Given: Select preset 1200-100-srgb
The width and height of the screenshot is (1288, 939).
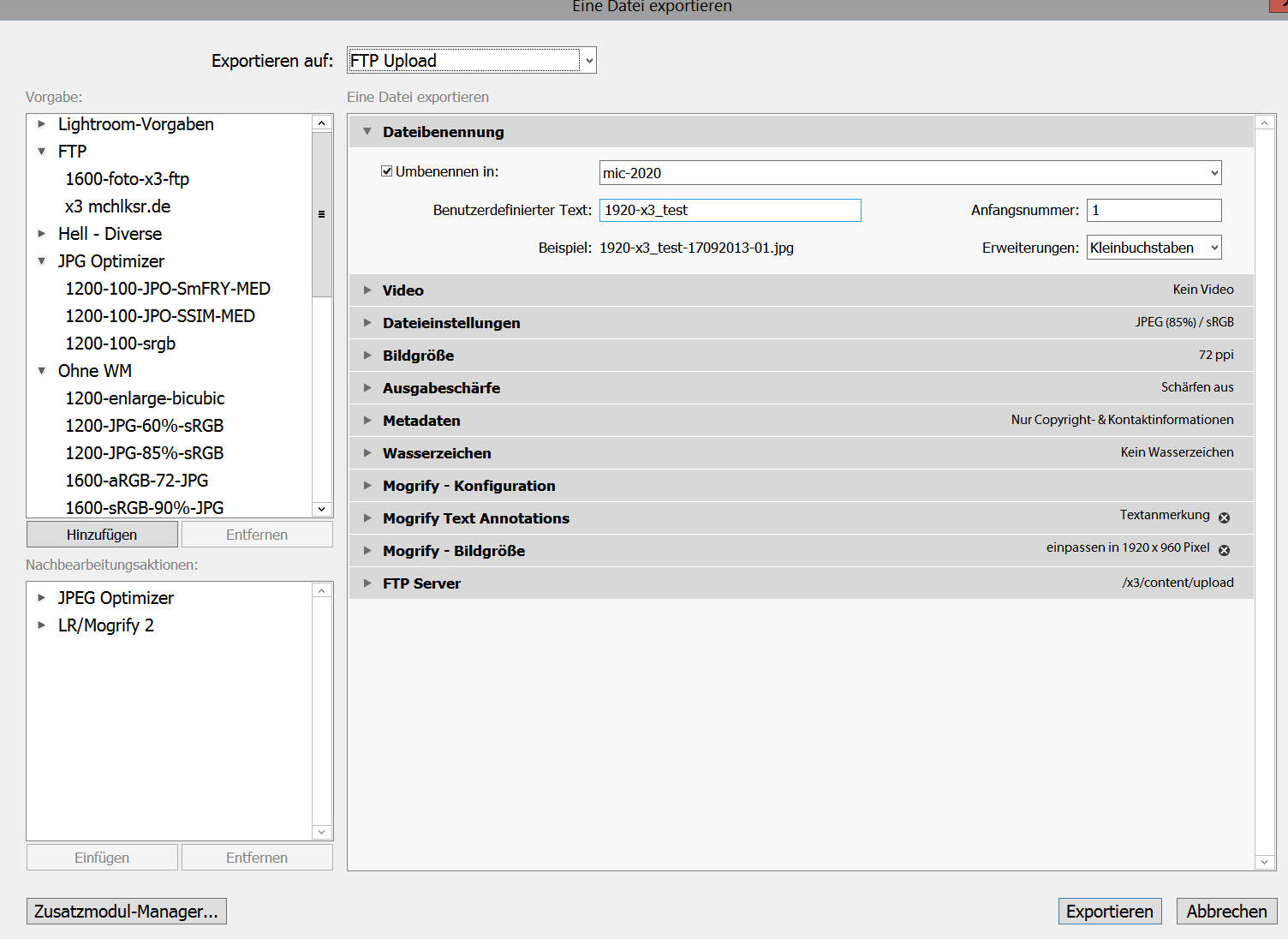Looking at the screenshot, I should click(x=121, y=344).
